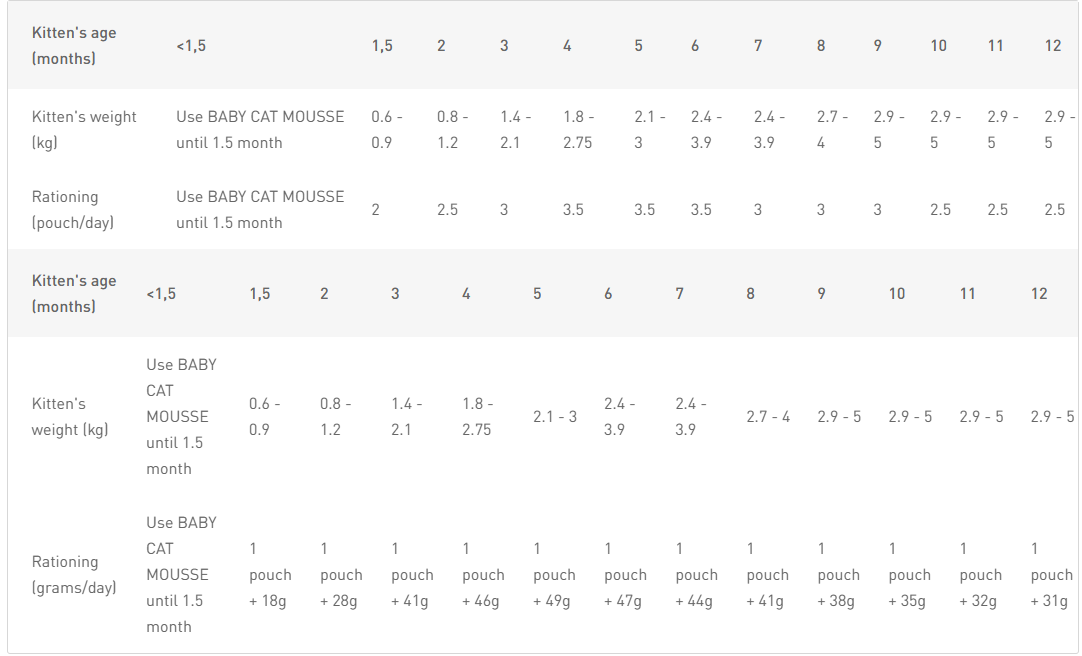1082x656 pixels.
Task: Click the 2 pouches per day ration value
Action: click(x=376, y=209)
